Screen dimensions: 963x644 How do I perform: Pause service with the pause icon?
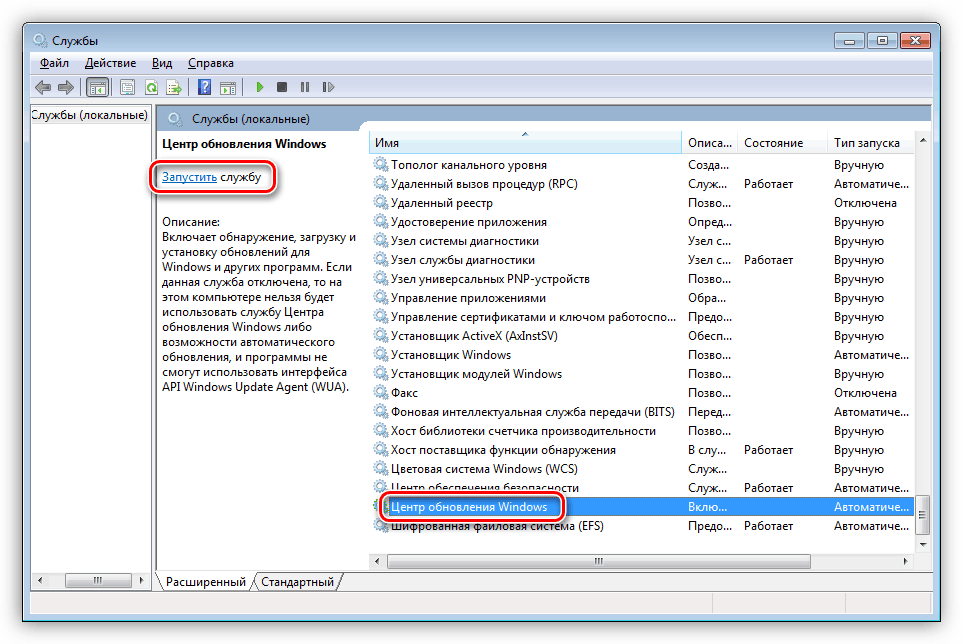305,87
